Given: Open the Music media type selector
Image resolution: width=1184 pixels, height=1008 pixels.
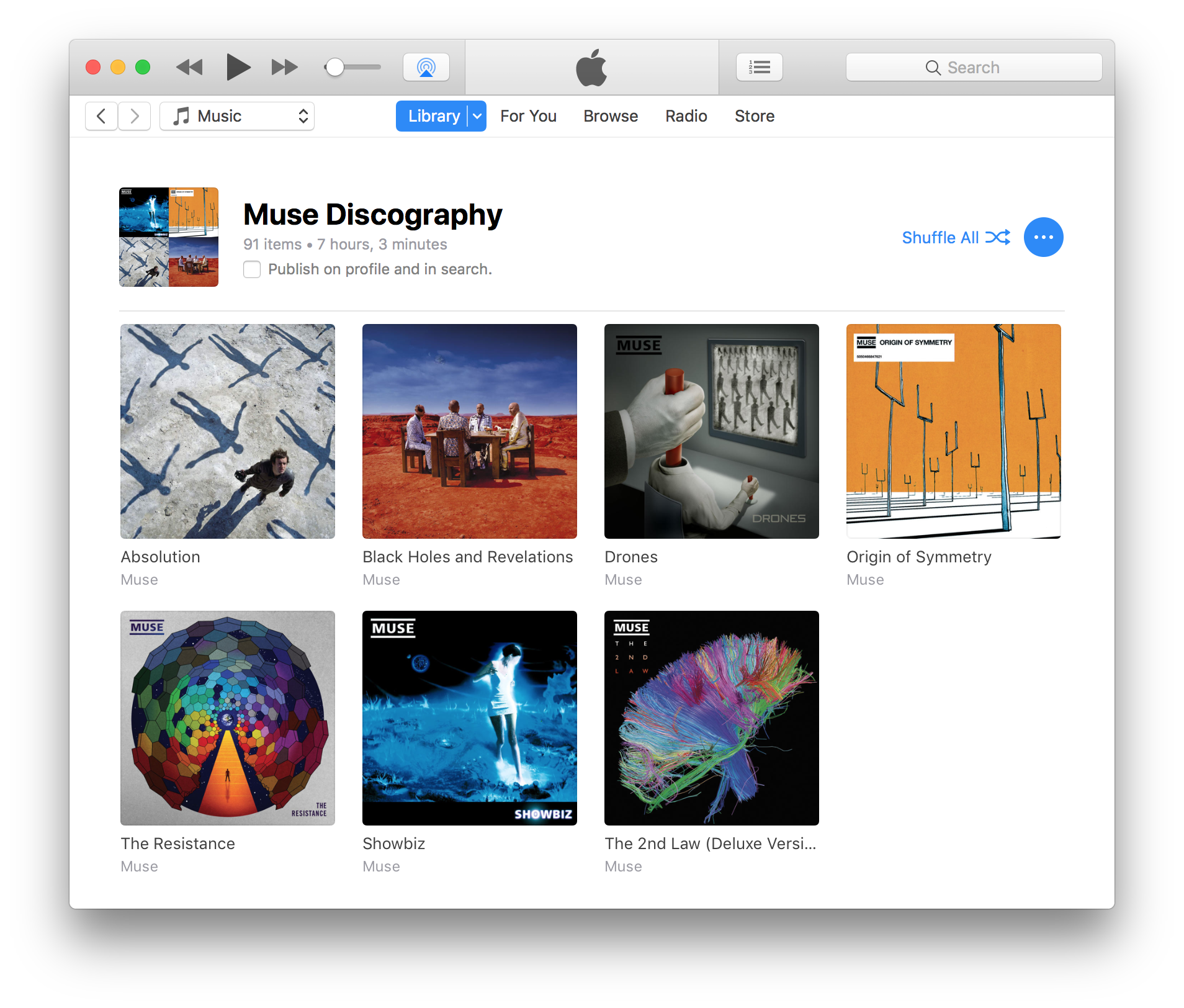Looking at the screenshot, I should pyautogui.click(x=237, y=116).
